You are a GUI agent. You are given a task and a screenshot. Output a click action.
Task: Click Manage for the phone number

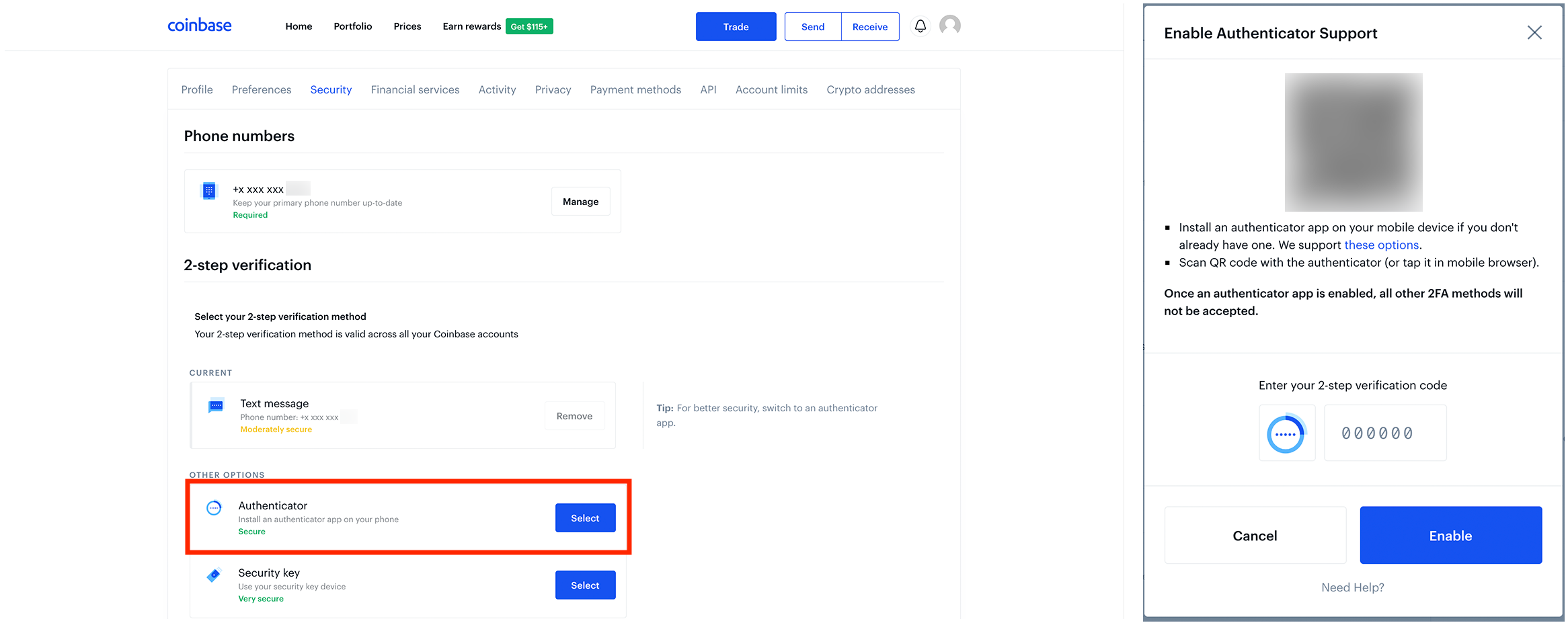[x=581, y=202]
